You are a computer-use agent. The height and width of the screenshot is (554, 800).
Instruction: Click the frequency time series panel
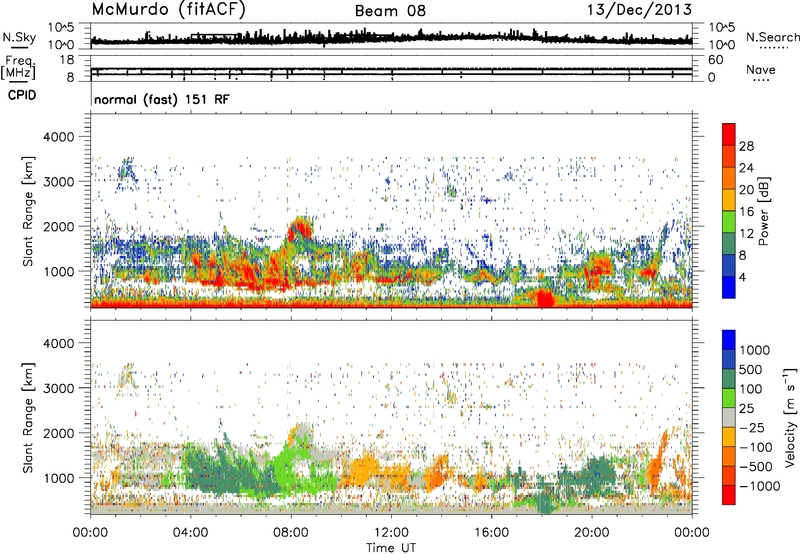(391, 69)
